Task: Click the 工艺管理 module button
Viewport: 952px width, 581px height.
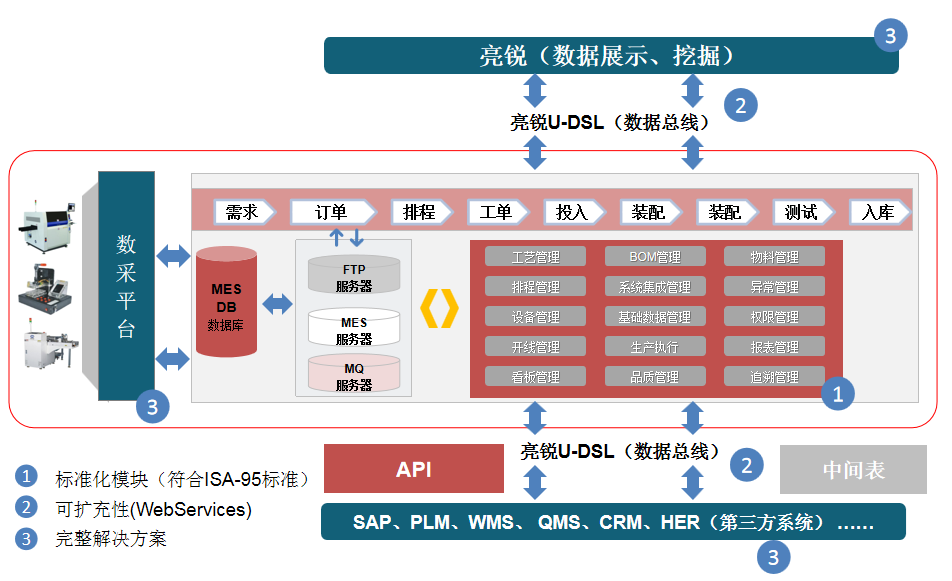Action: point(536,257)
